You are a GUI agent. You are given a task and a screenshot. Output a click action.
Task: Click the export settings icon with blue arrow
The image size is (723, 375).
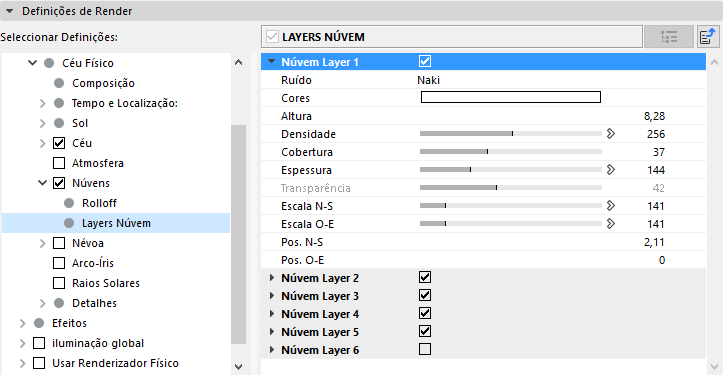click(x=708, y=37)
